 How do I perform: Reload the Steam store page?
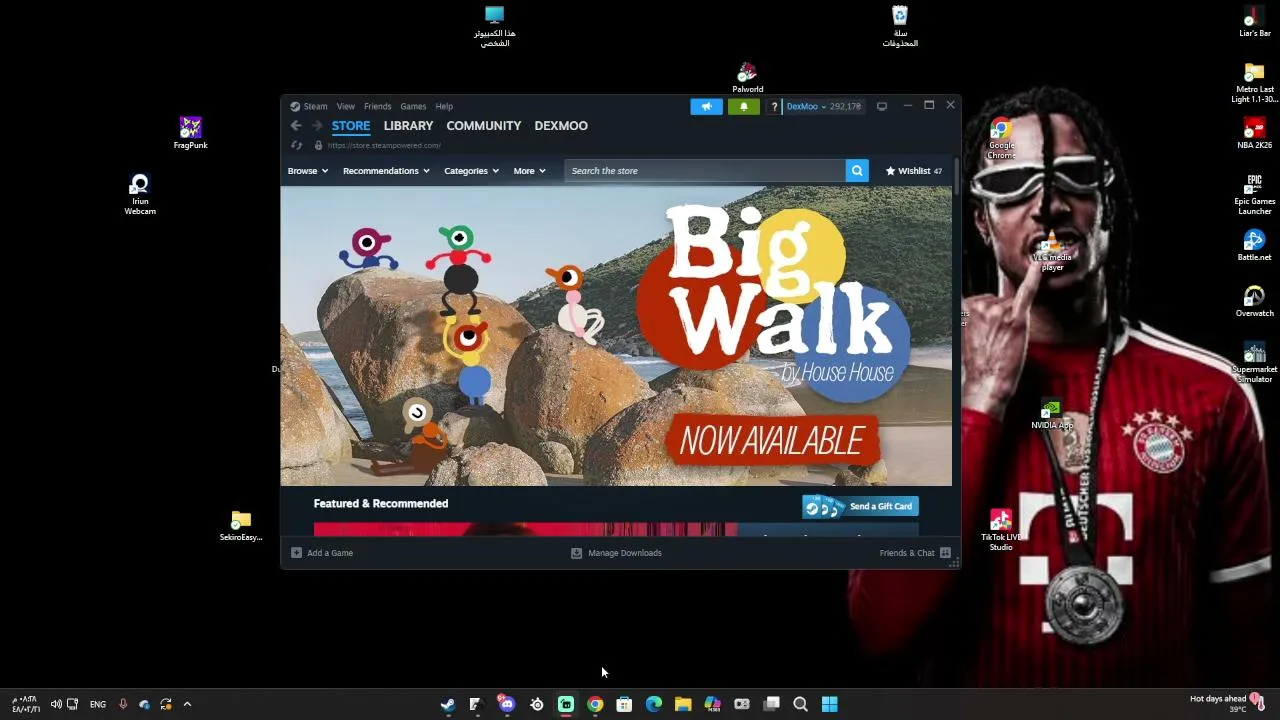tap(296, 145)
